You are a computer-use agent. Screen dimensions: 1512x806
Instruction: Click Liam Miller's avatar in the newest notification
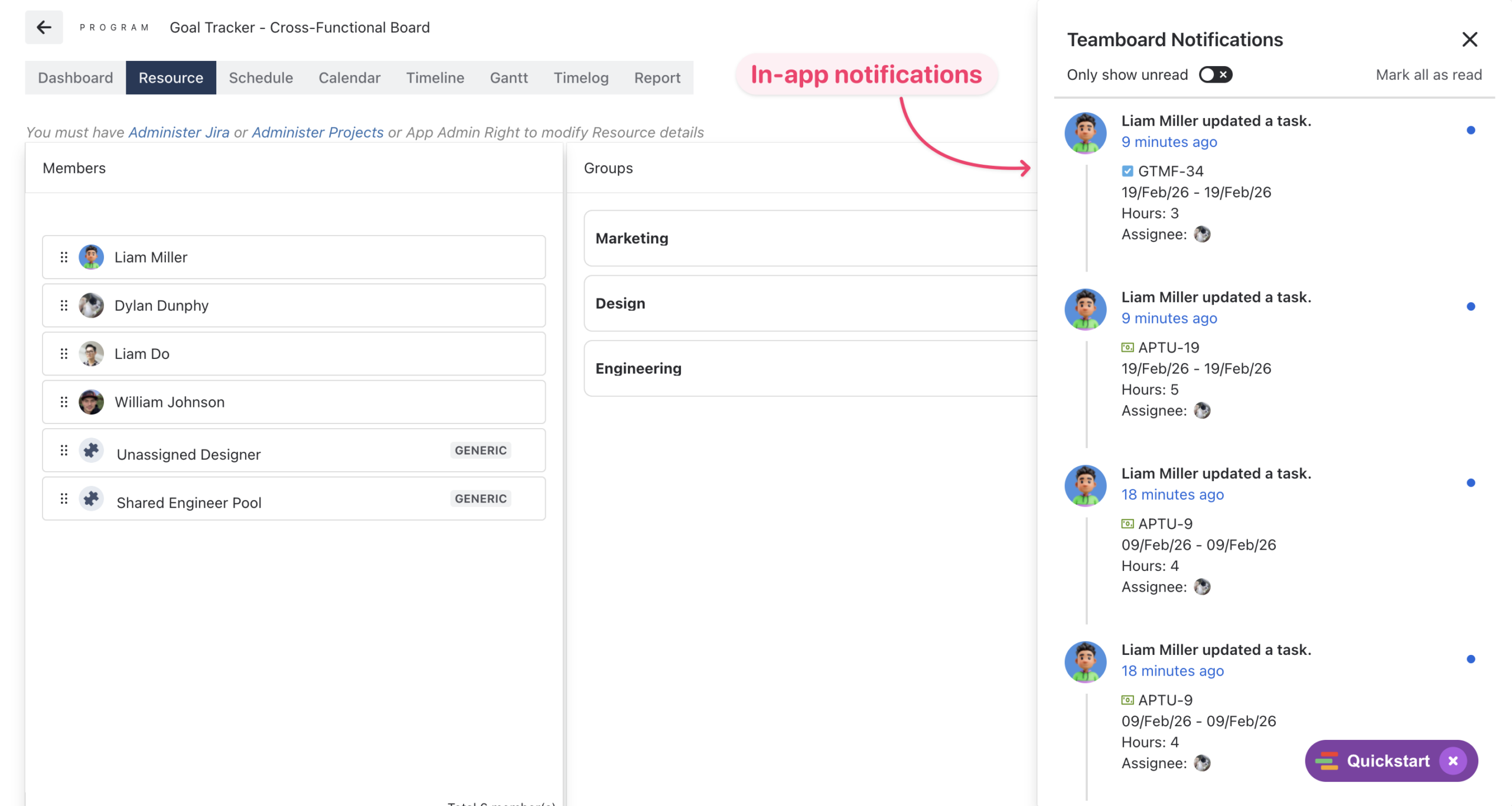coord(1085,133)
